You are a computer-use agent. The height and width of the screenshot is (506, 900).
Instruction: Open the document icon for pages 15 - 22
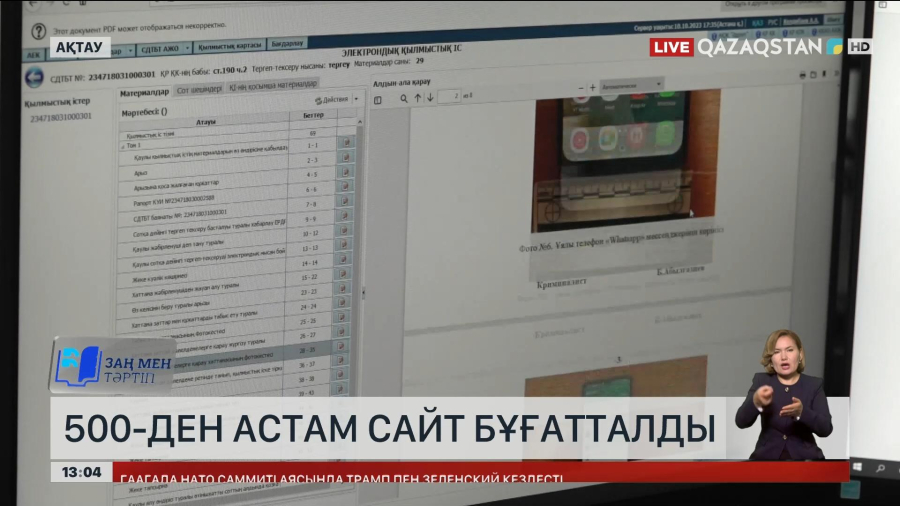point(343,273)
